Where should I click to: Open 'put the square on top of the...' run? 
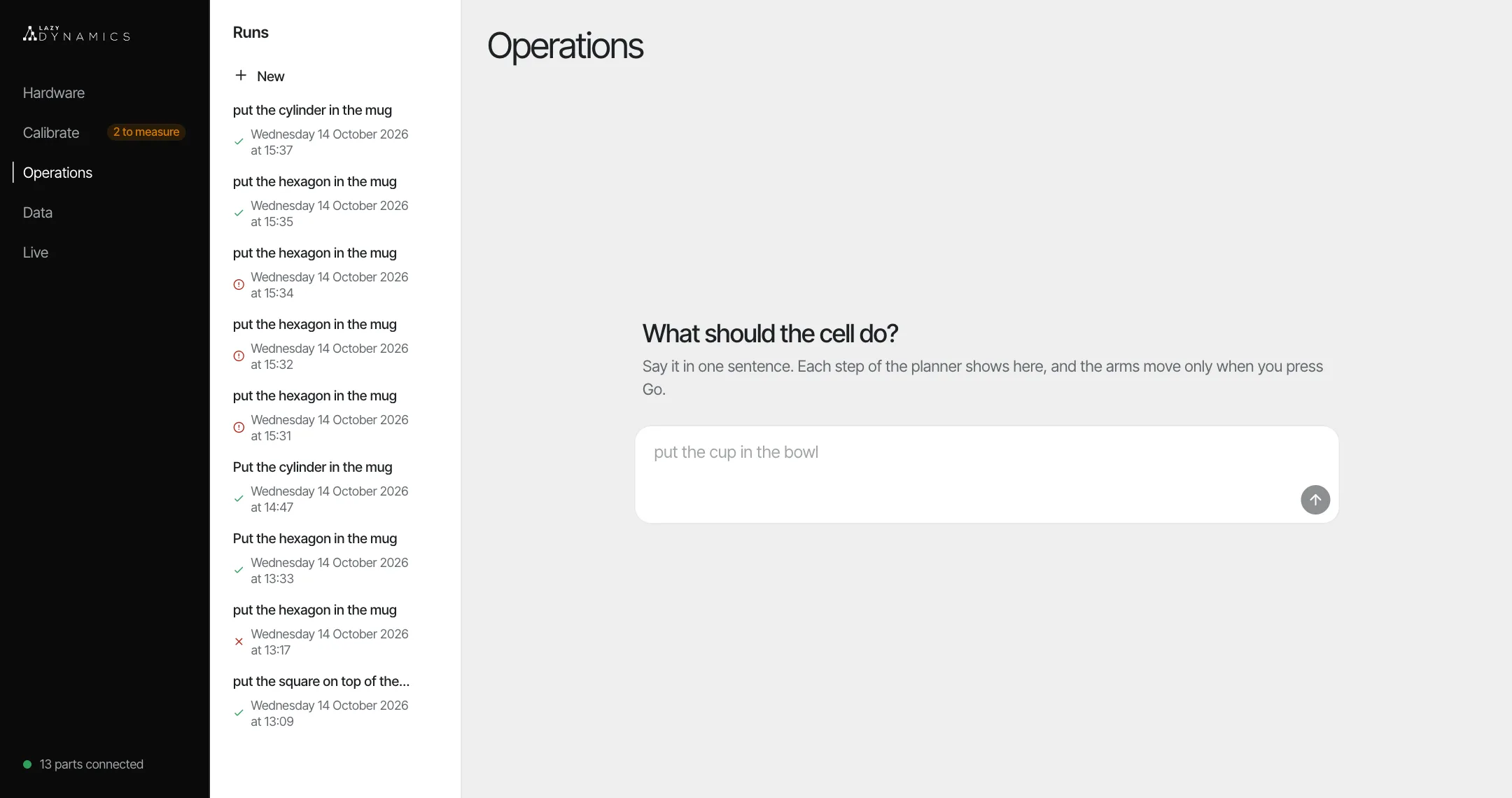[321, 681]
